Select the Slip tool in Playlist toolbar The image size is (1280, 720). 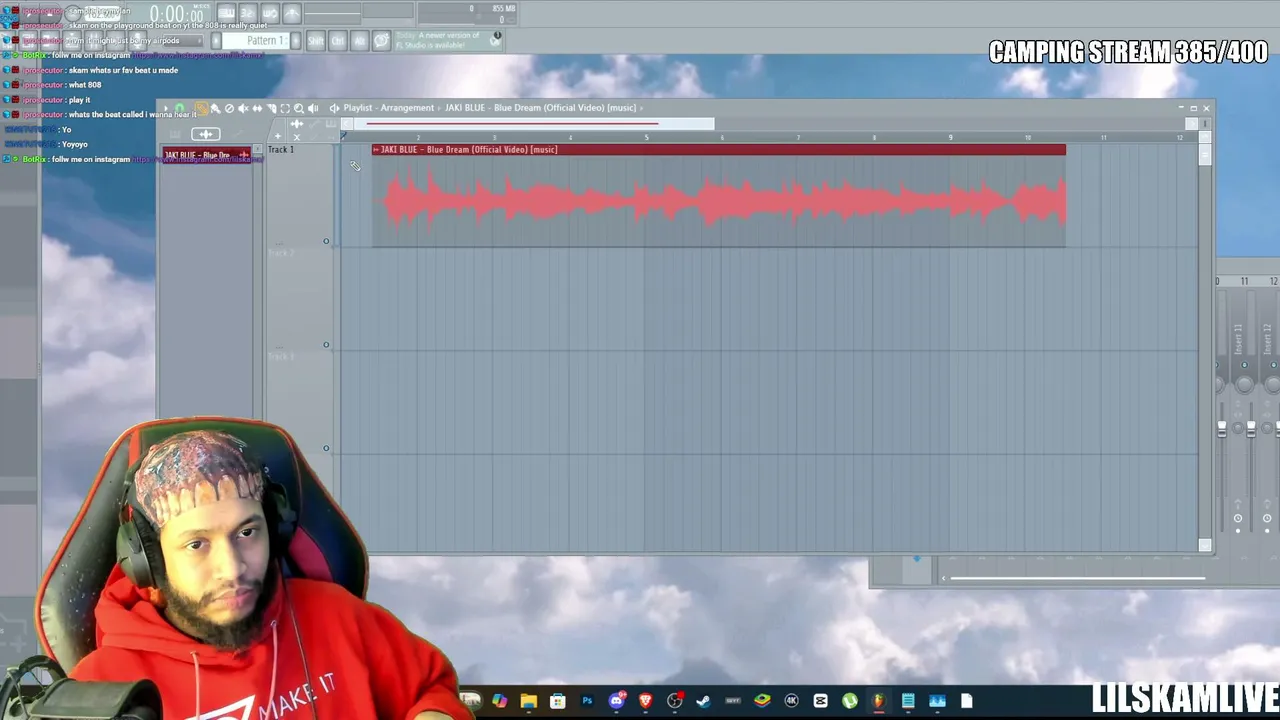coord(257,108)
